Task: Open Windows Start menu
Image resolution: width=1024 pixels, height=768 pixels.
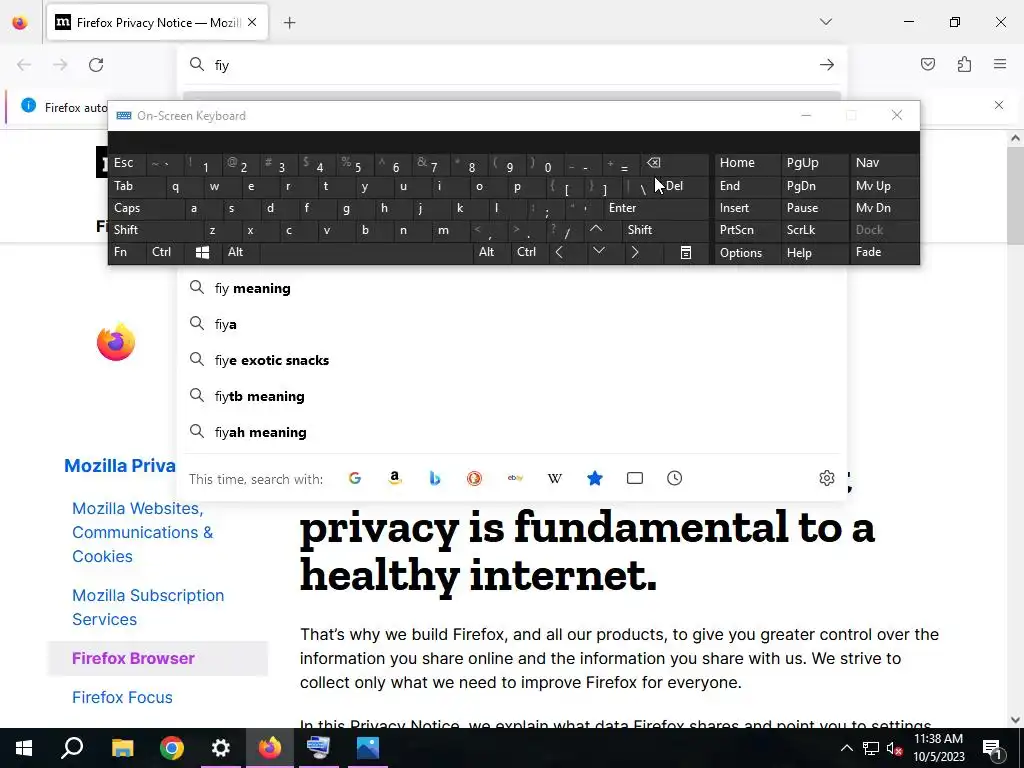Action: (x=24, y=748)
